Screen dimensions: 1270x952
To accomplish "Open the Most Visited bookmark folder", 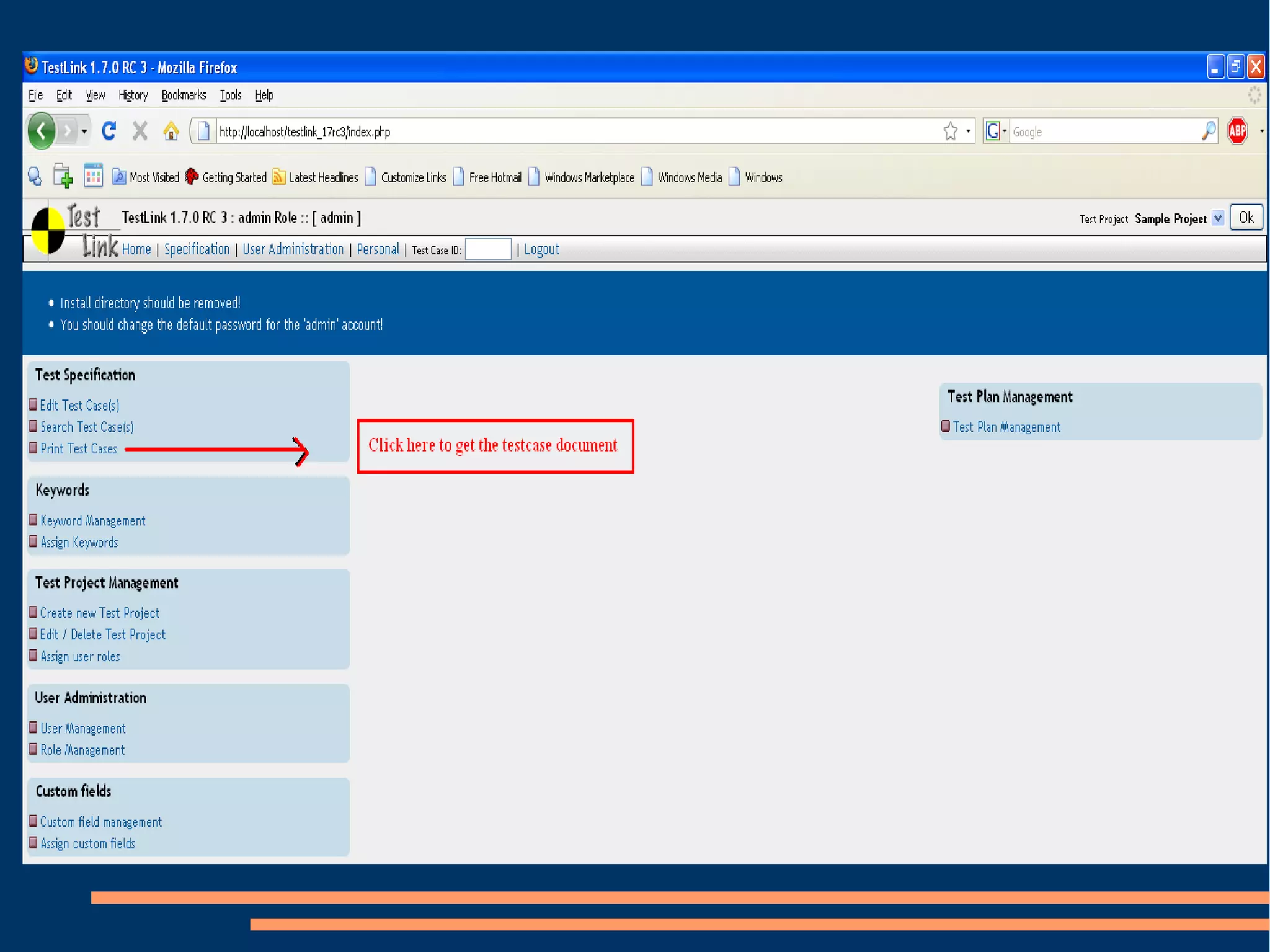I will [x=146, y=177].
